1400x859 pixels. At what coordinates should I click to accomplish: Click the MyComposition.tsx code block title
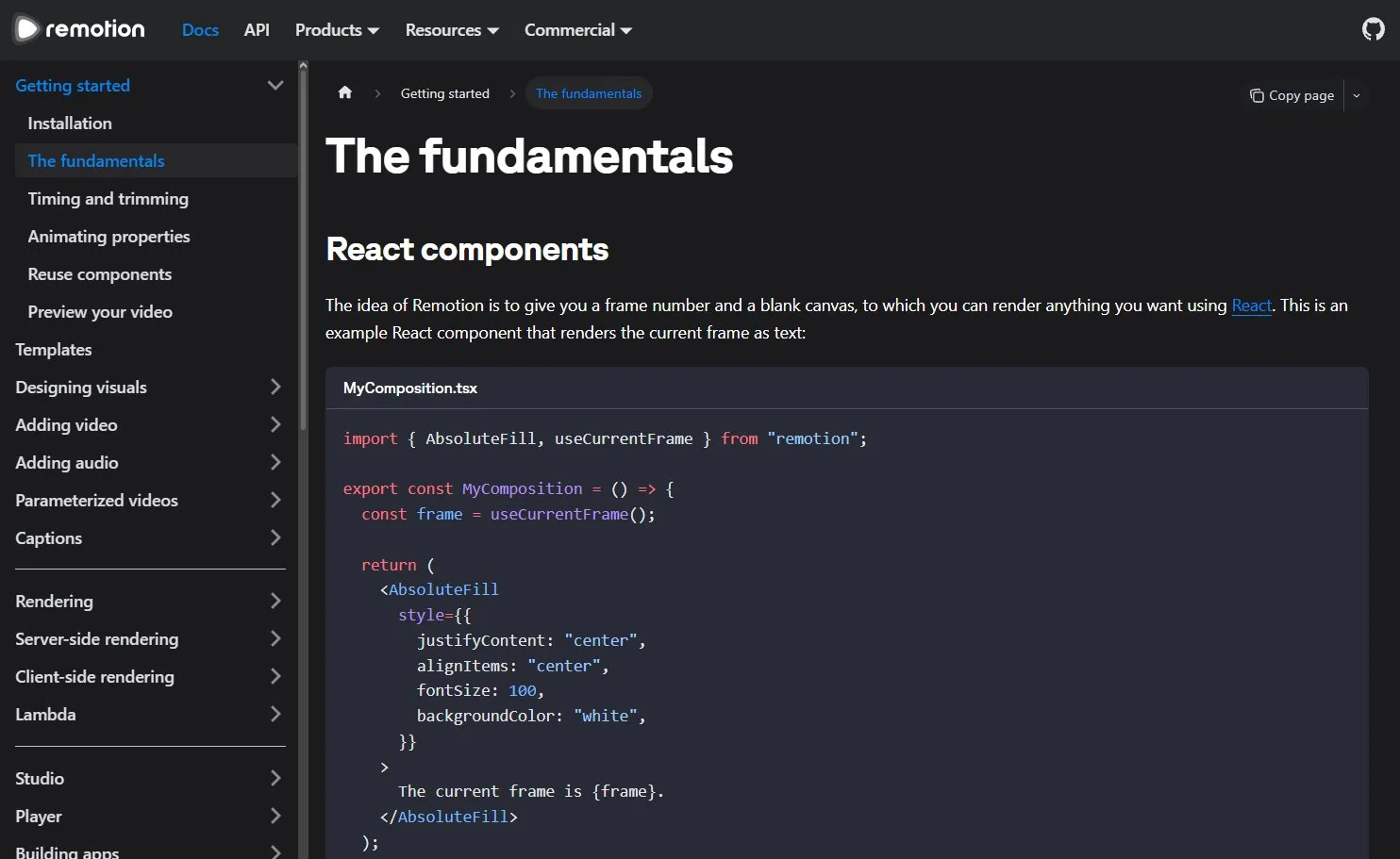point(410,388)
